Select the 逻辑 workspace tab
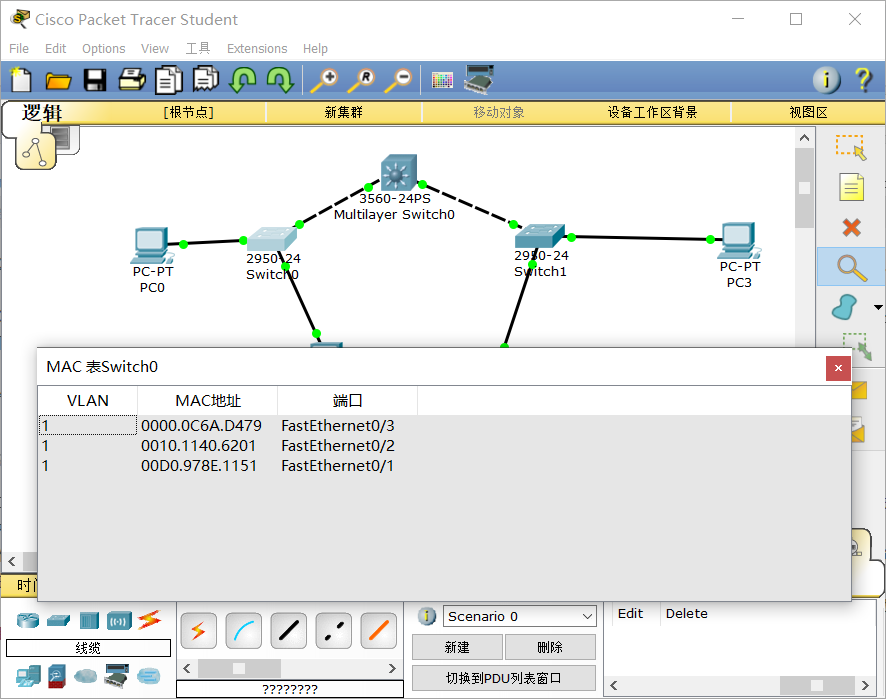 [x=42, y=113]
